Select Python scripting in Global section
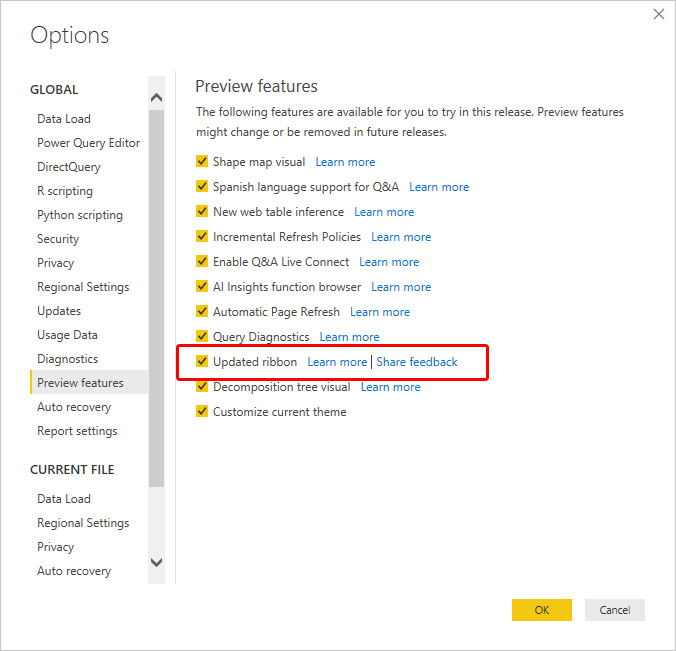676x651 pixels. click(x=80, y=215)
